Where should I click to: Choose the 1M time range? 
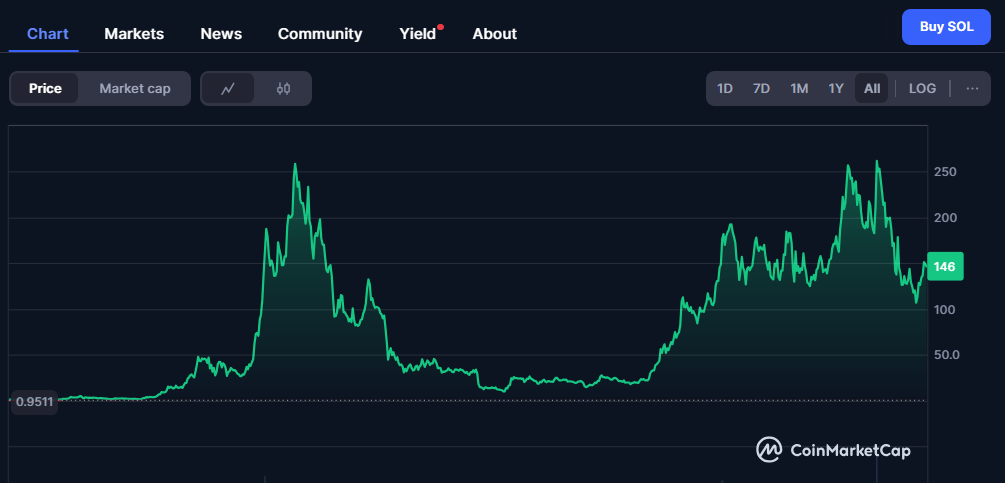799,88
